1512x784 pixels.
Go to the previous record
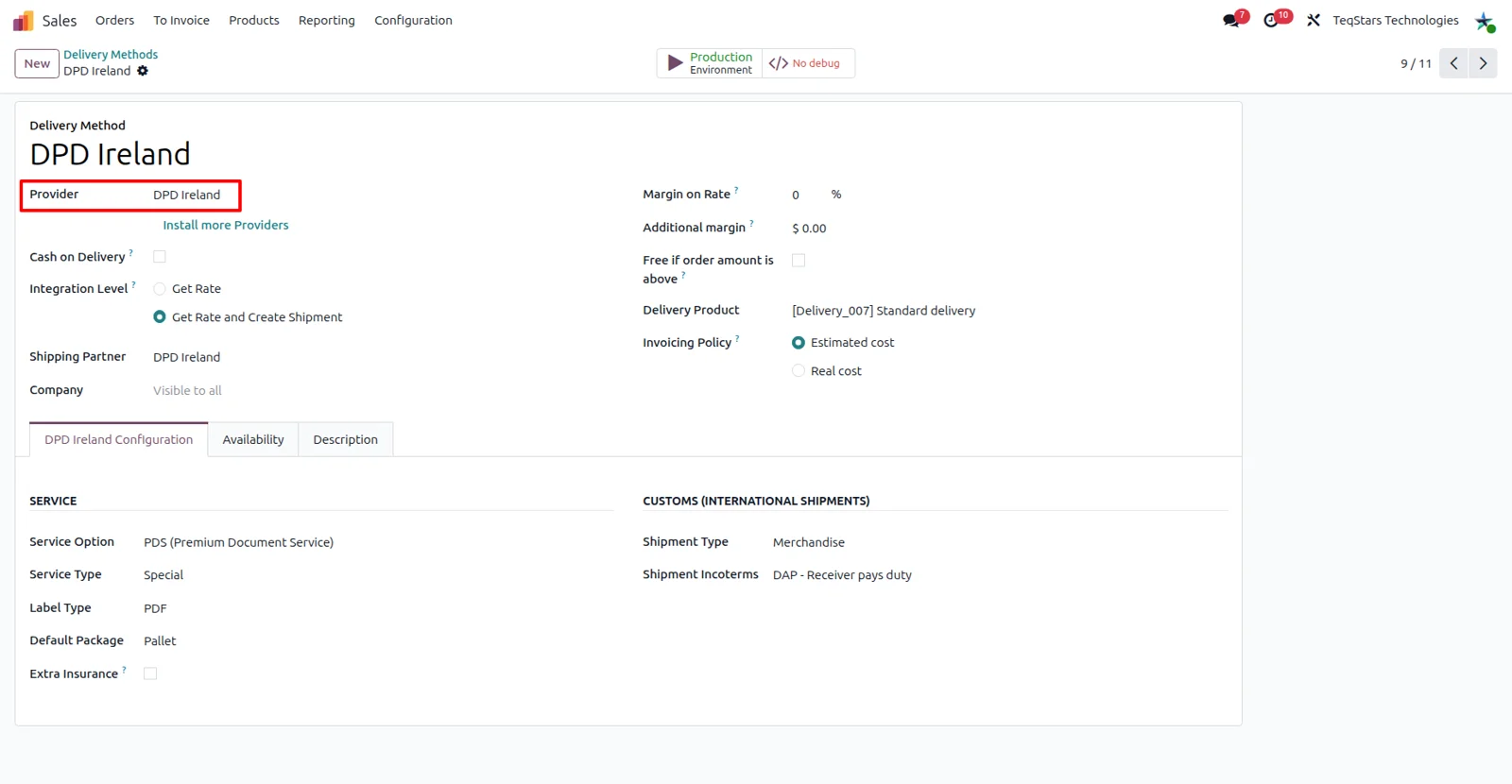pos(1454,63)
